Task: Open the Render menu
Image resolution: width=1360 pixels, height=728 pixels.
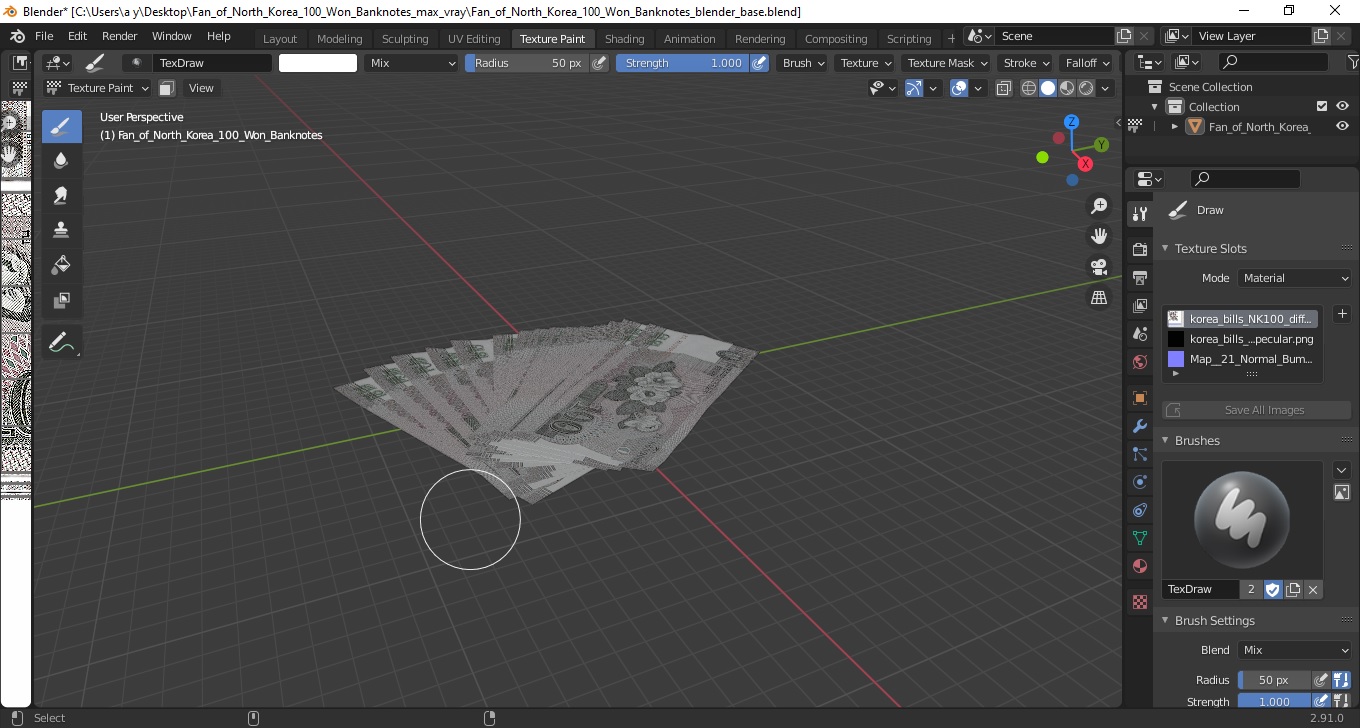Action: pyautogui.click(x=119, y=36)
